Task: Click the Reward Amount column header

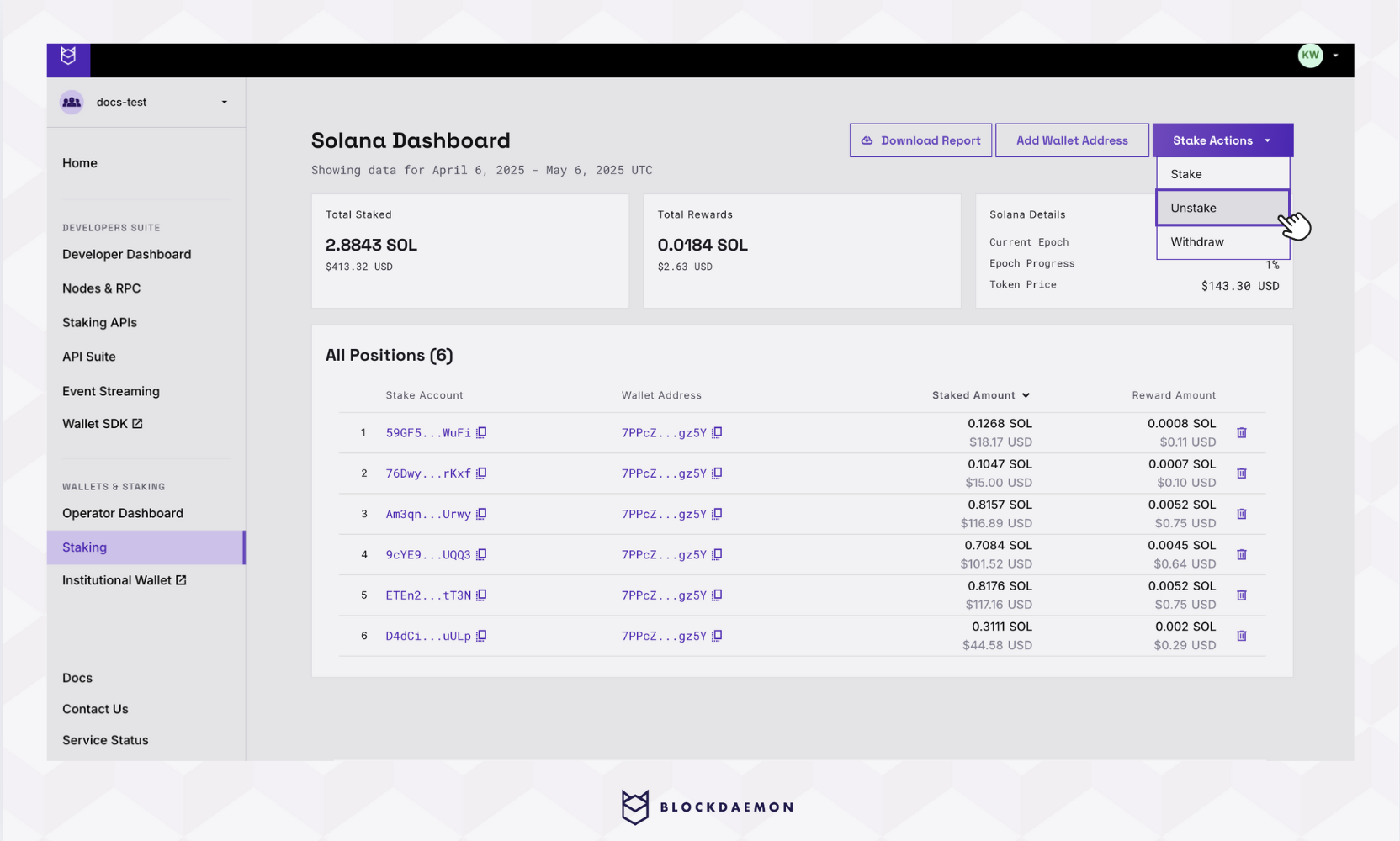Action: (x=1174, y=395)
